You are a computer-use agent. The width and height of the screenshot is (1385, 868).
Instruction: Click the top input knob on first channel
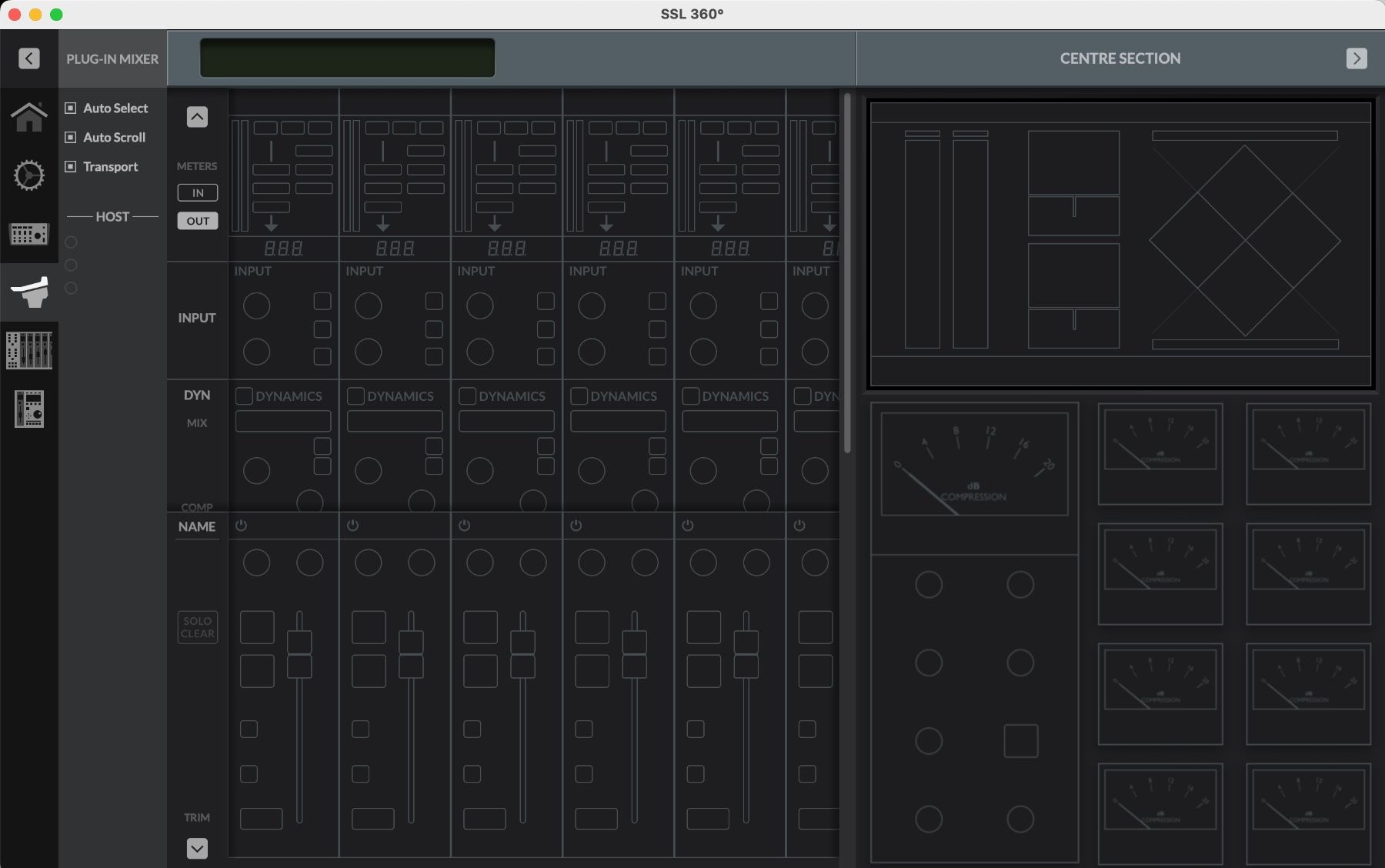tap(256, 306)
